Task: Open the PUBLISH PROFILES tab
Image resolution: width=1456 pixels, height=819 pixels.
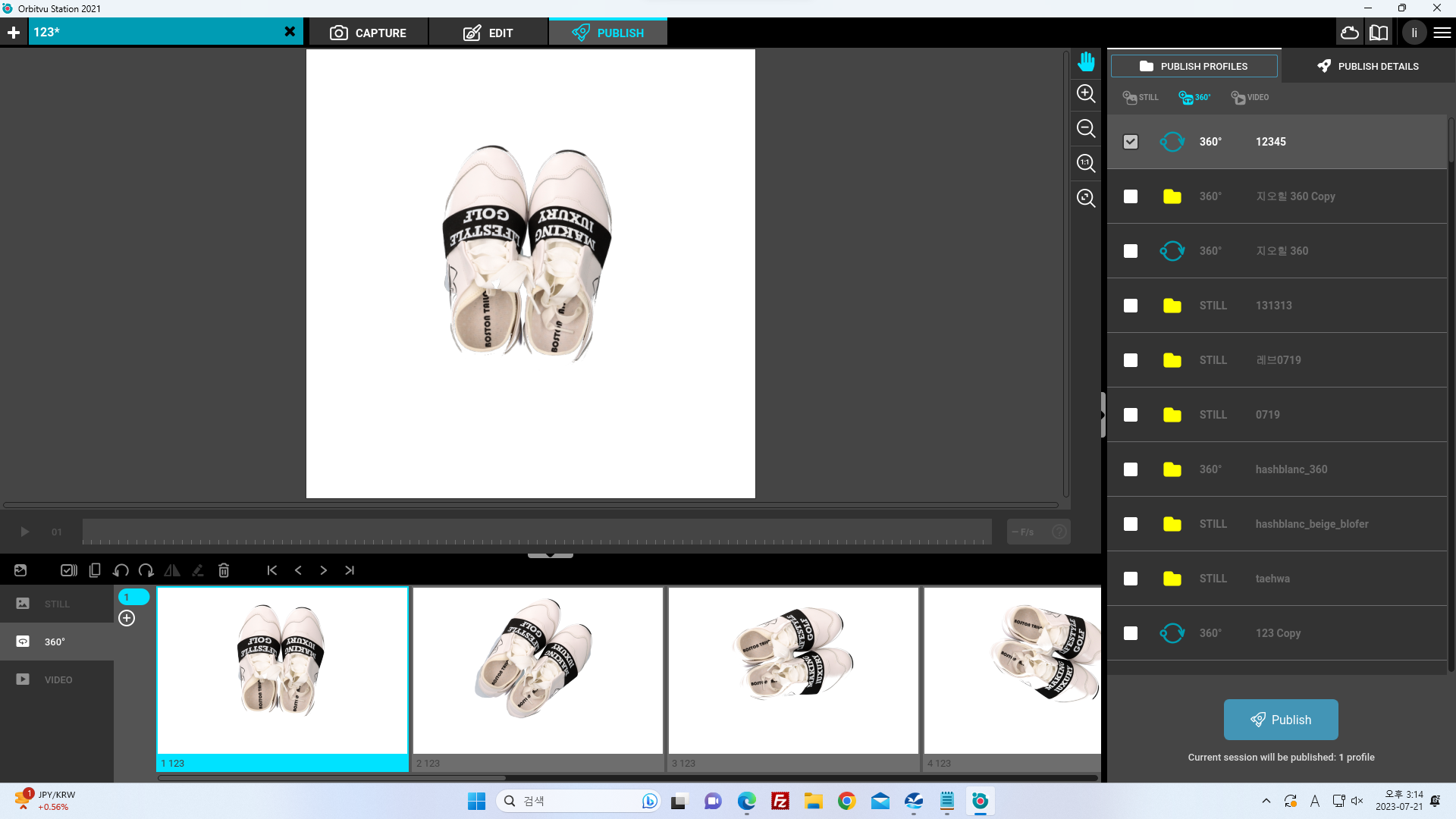Action: click(x=1194, y=66)
